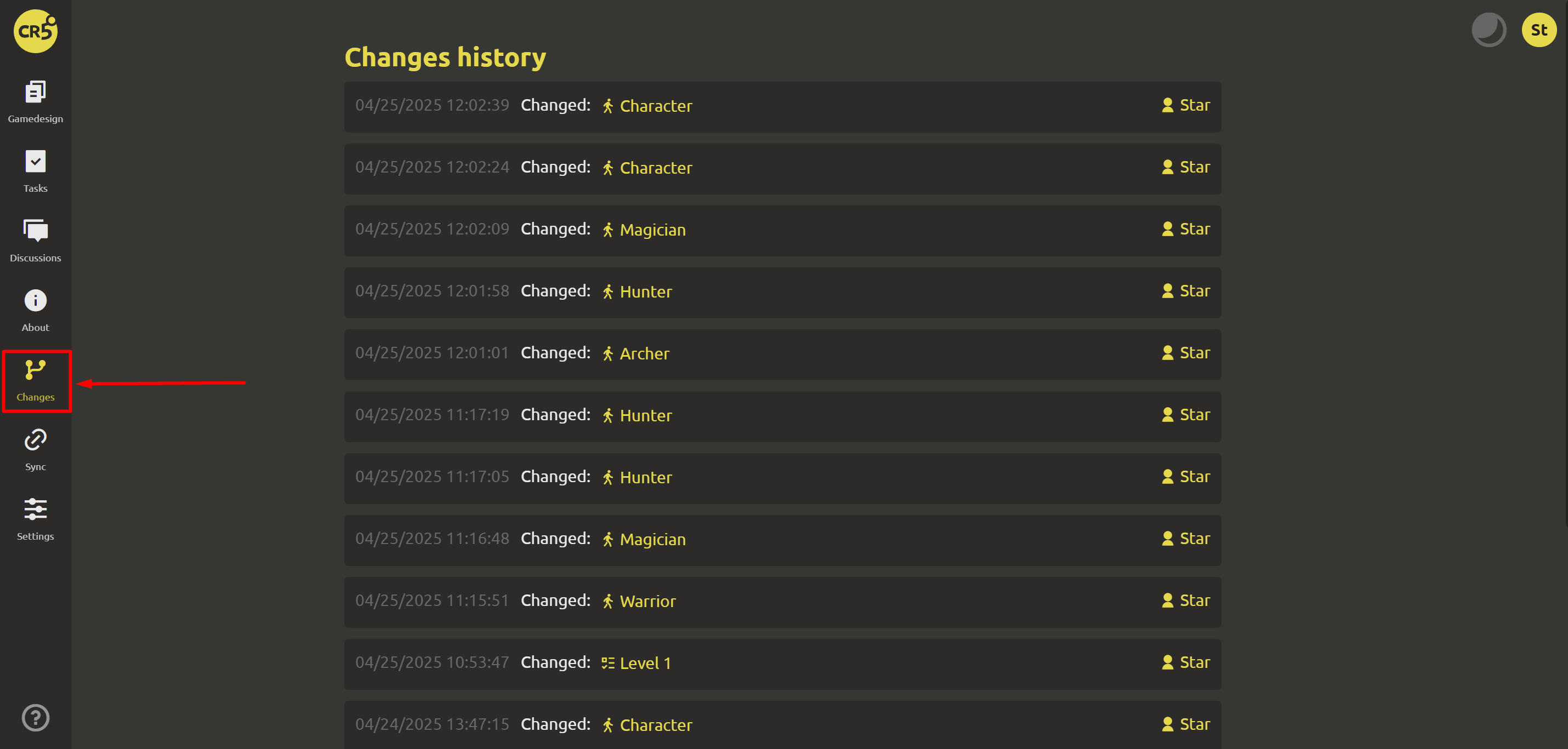
Task: Open the Gamedesign section
Action: pyautogui.click(x=35, y=101)
